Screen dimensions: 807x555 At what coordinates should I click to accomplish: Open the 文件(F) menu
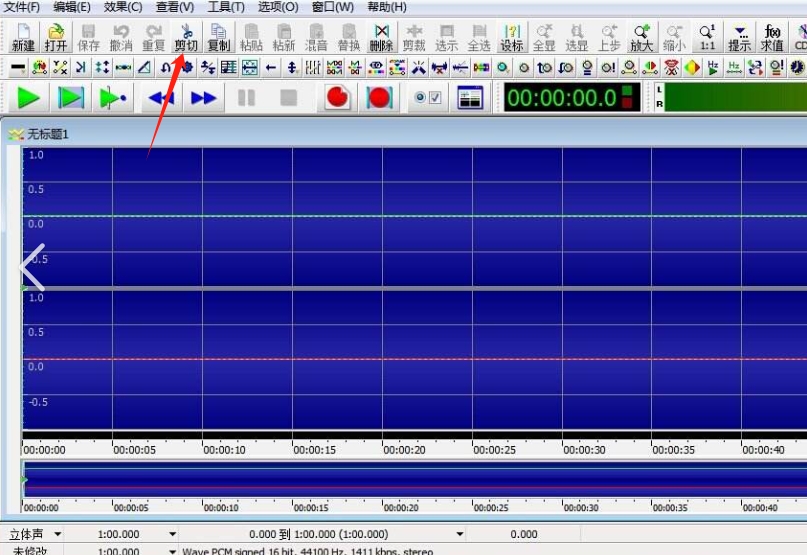coord(22,7)
